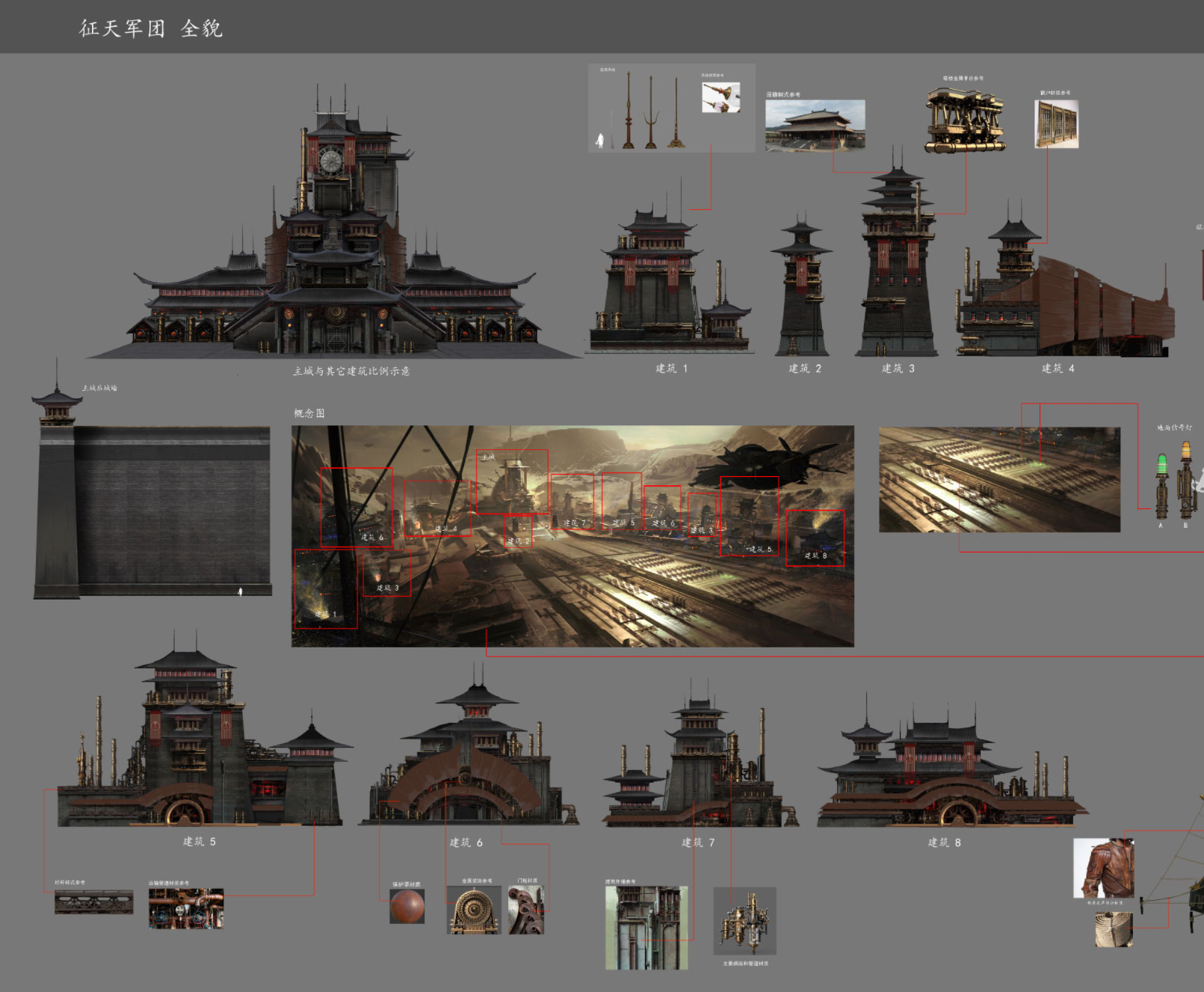Select the 建筑 8 building illustration
Viewport: 1204px width, 992px height.
951,759
